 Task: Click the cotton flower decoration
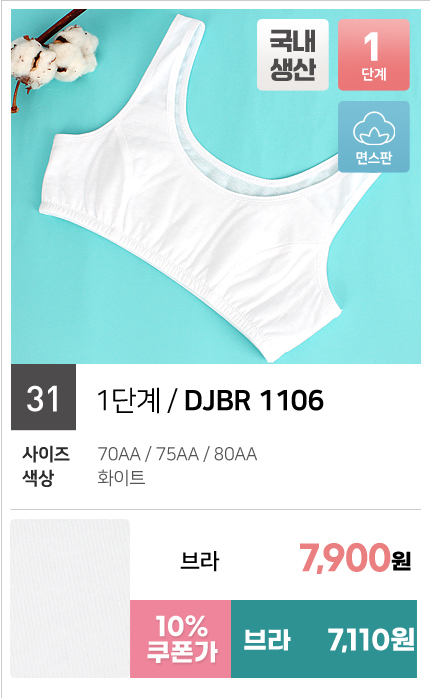click(51, 57)
